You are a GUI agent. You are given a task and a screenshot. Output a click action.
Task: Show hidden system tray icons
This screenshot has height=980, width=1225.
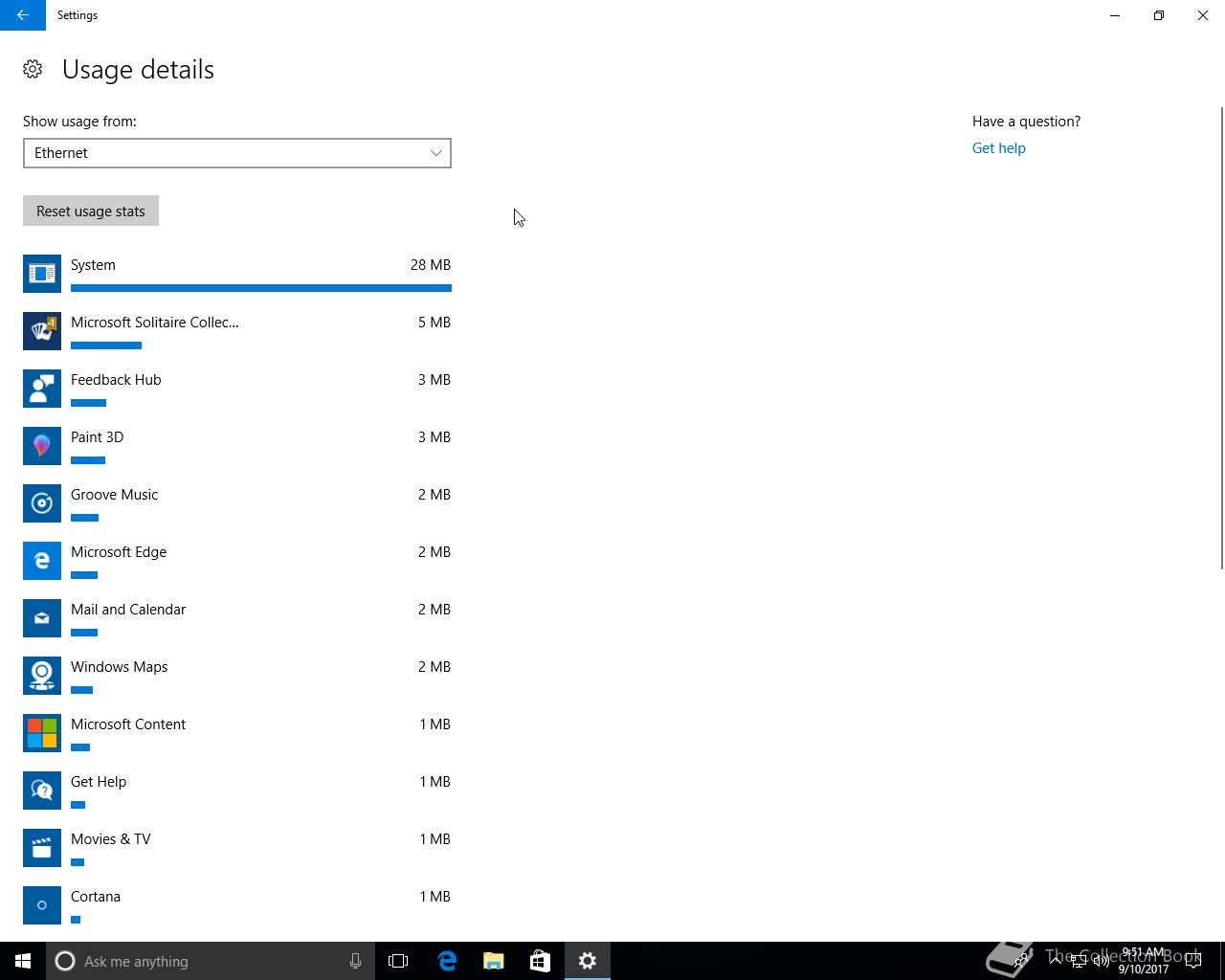pos(1056,961)
